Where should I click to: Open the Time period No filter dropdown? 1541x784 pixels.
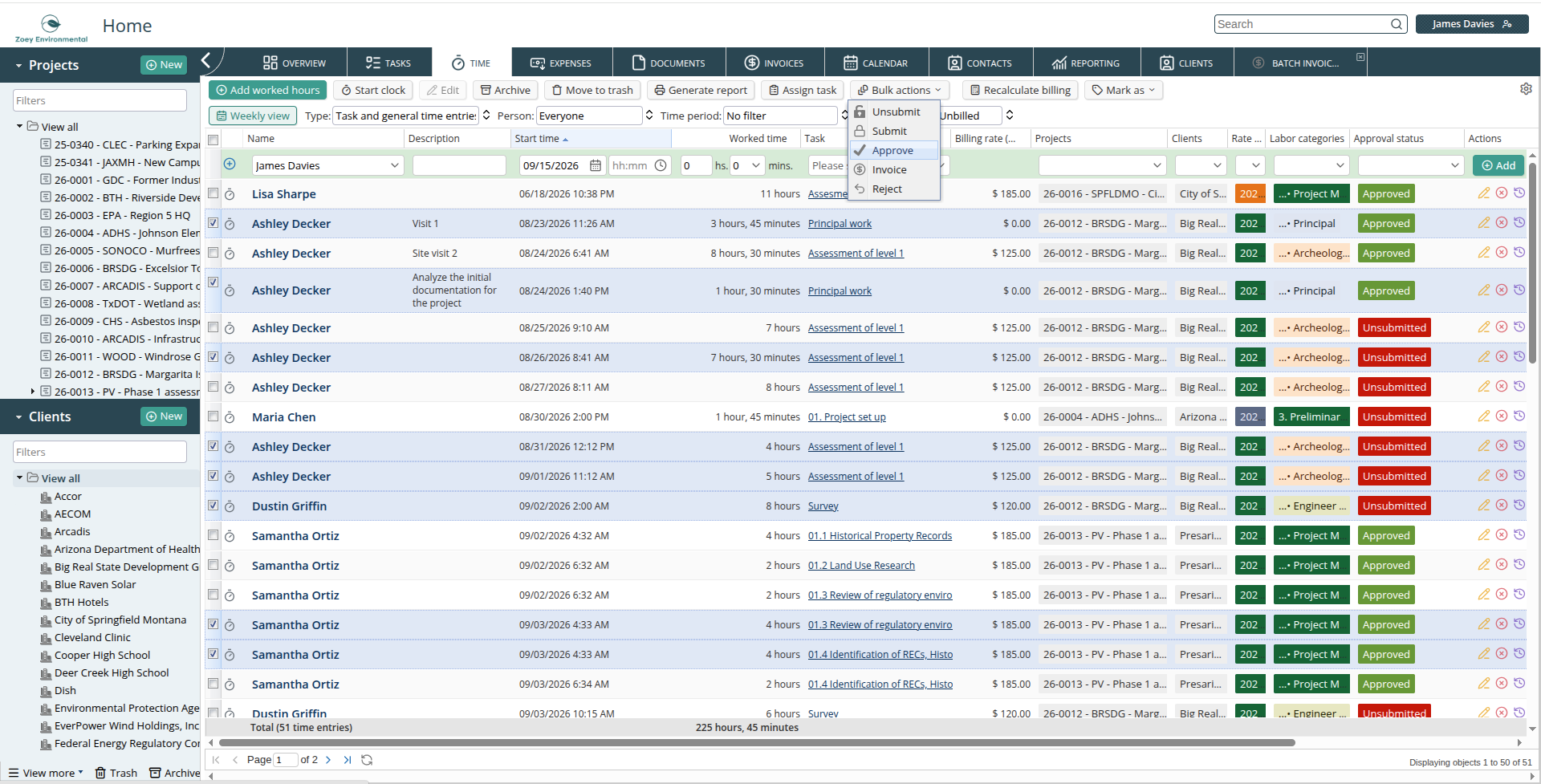click(786, 116)
